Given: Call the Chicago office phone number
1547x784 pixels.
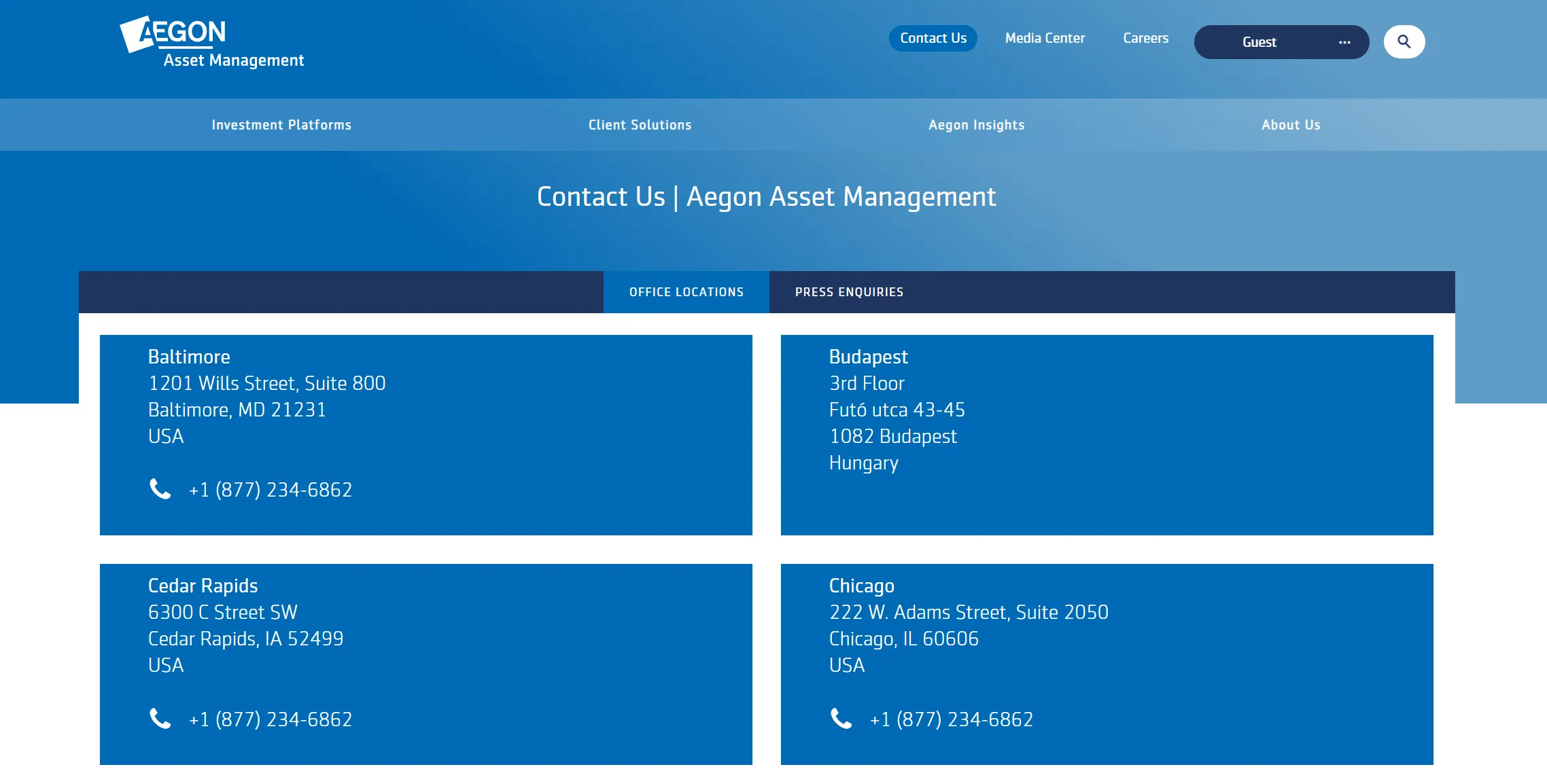Looking at the screenshot, I should tap(952, 719).
